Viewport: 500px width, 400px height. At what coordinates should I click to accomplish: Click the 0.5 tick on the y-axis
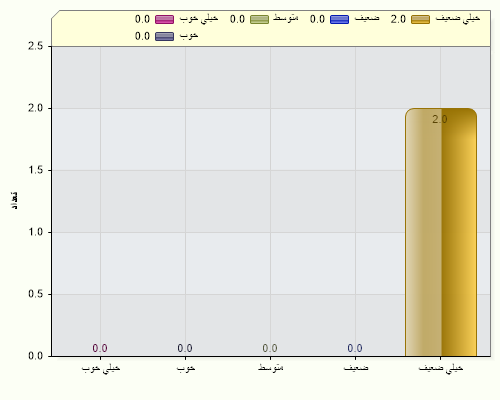pos(36,294)
